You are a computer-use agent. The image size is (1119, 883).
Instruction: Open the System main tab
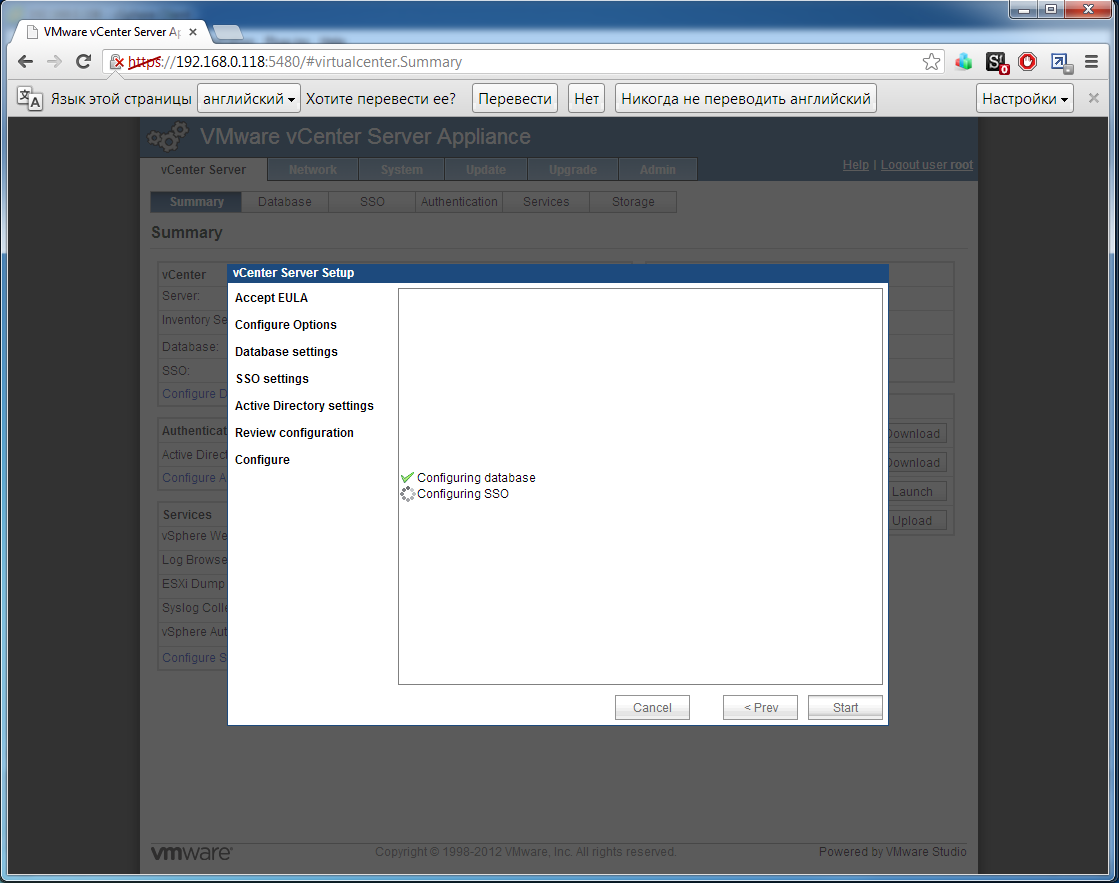402,169
